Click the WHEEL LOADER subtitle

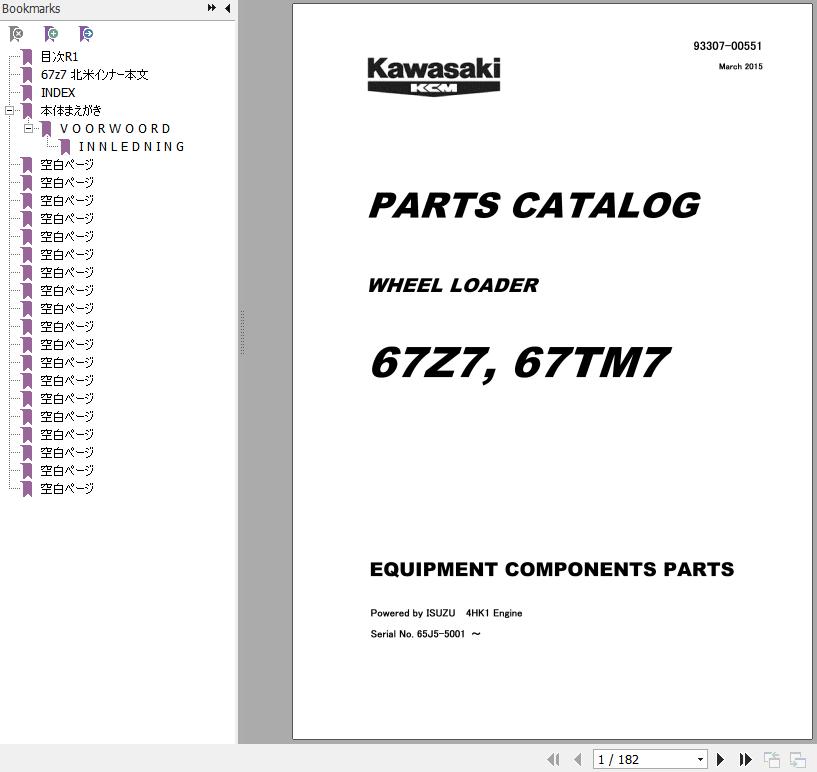[x=453, y=285]
